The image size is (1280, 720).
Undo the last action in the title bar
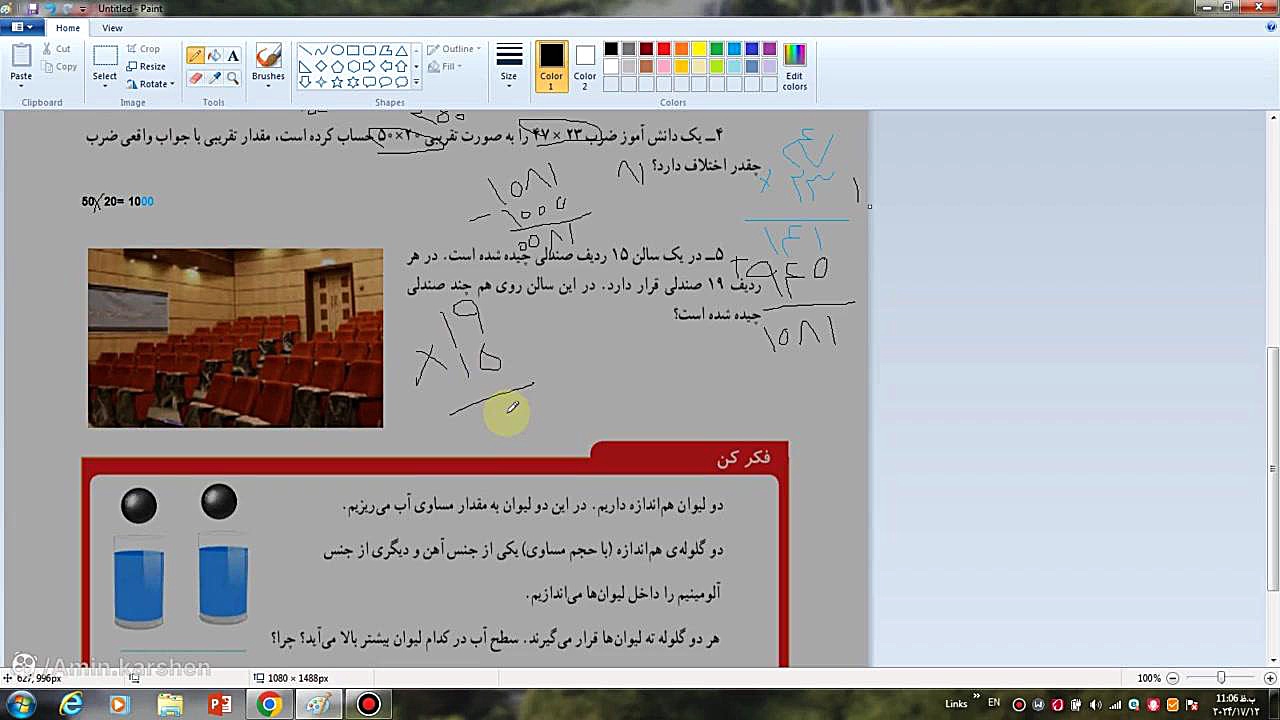(50, 9)
